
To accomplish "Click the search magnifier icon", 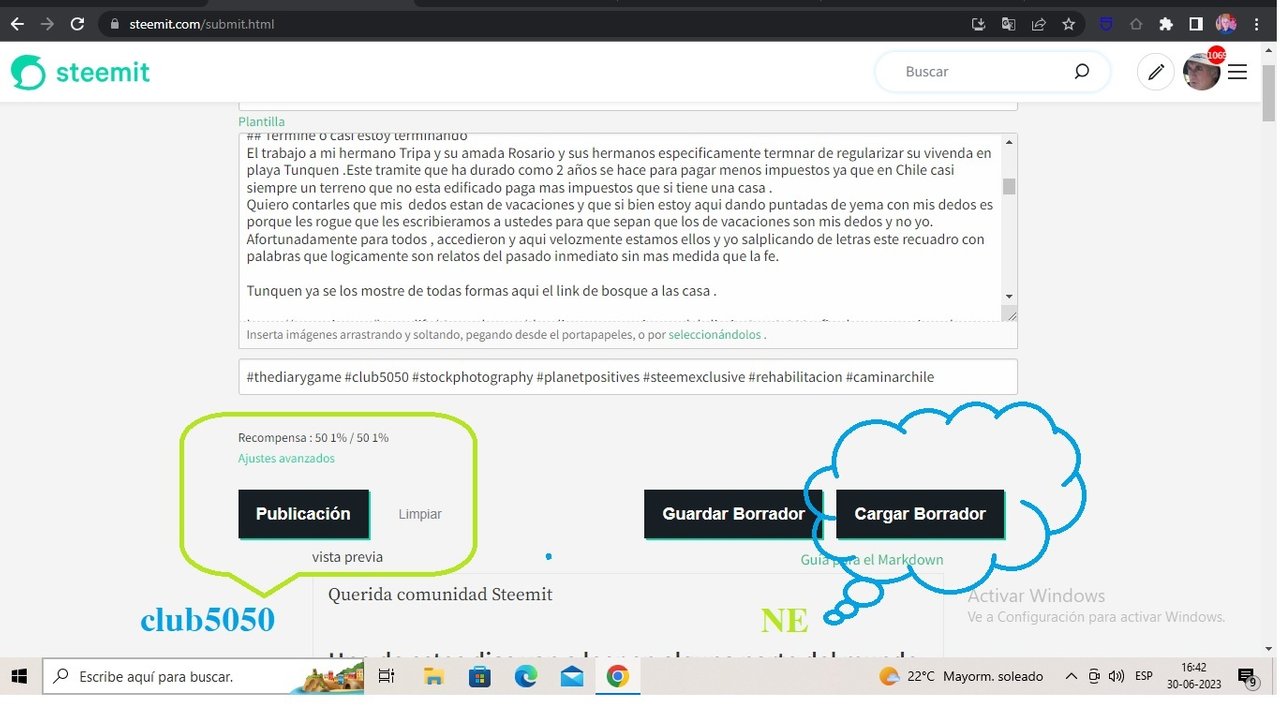I will click(x=1081, y=72).
